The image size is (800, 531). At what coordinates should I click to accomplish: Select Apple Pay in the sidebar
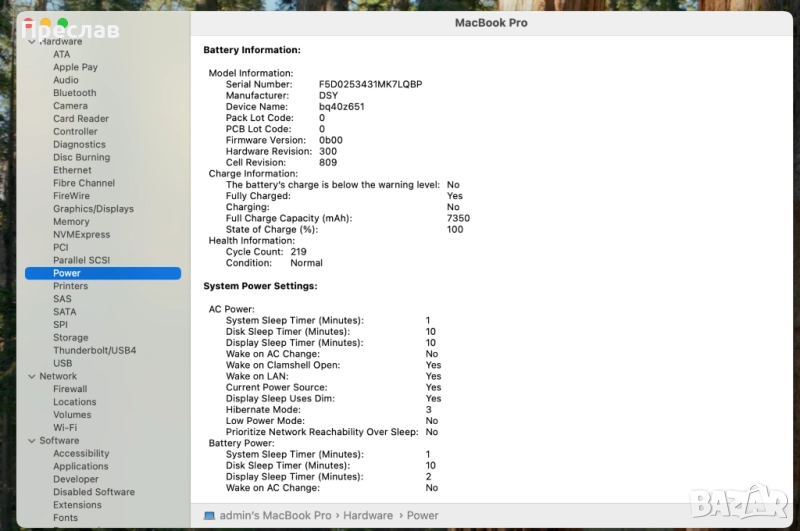[x=75, y=68]
